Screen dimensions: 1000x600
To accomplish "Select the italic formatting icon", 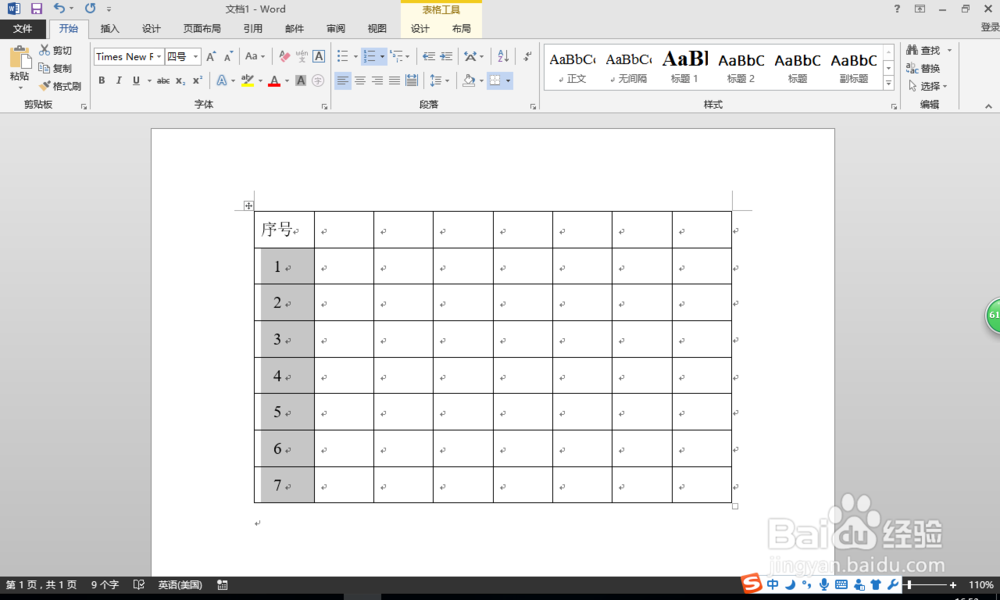I will (x=119, y=79).
